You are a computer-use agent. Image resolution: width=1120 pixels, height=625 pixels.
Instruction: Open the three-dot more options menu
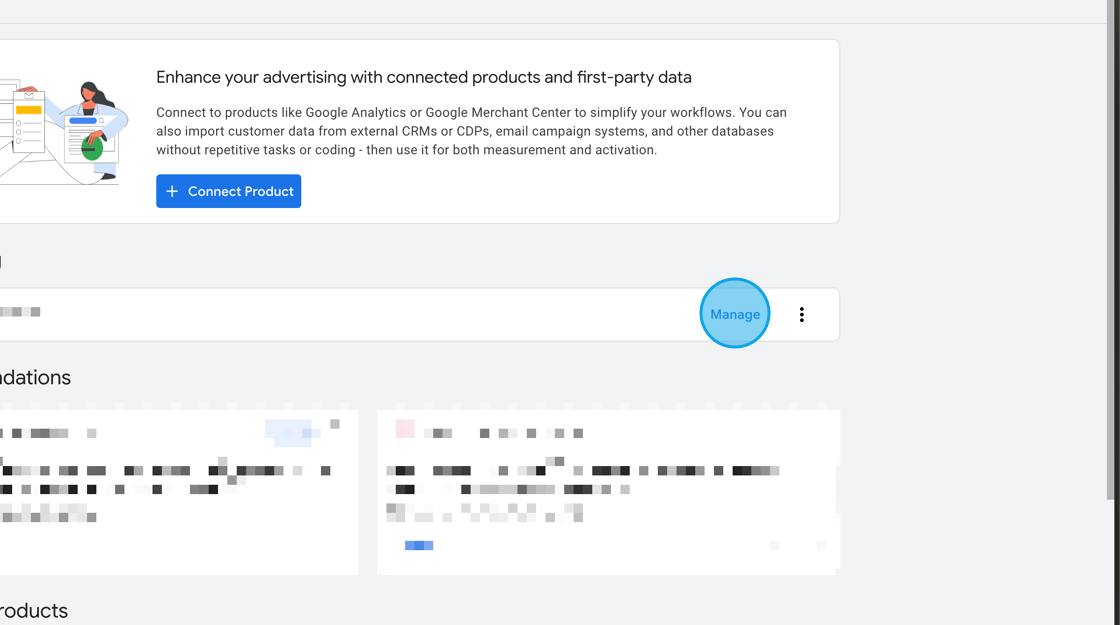tap(801, 315)
